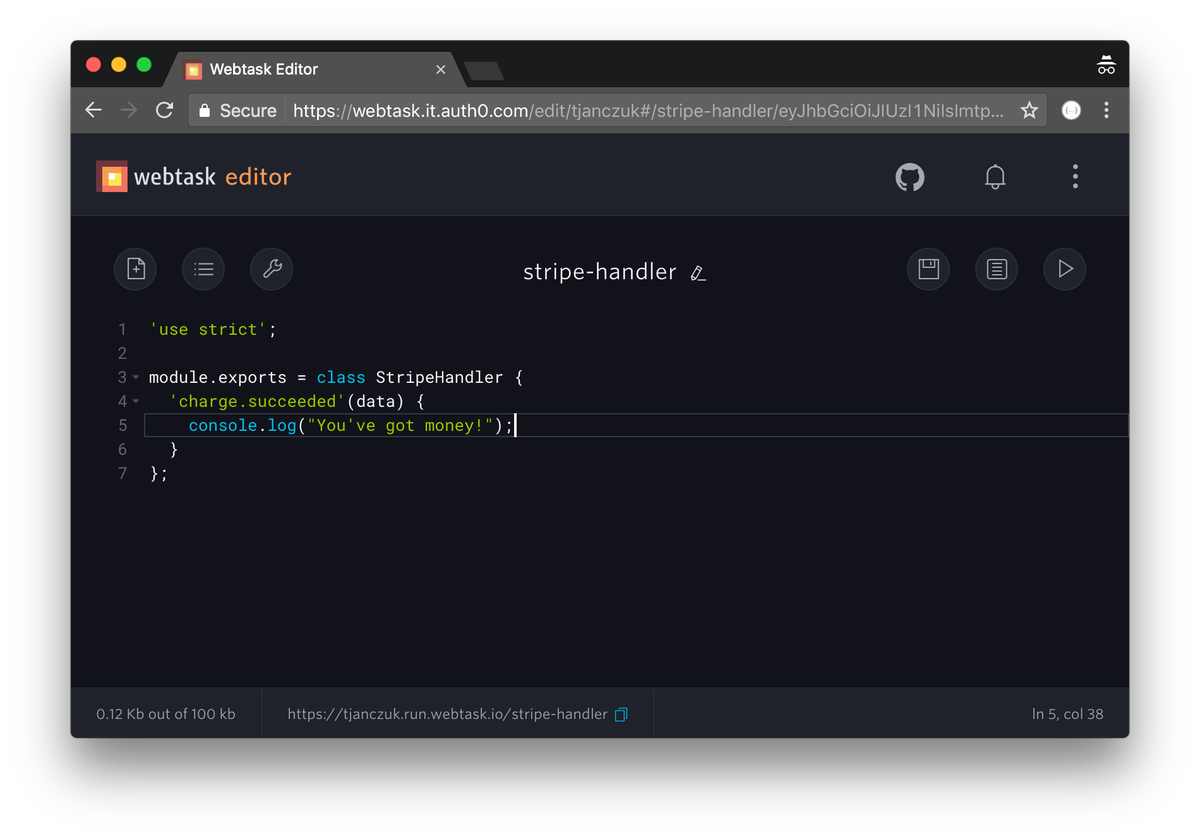Click the 'charge.succeeded' string in code

[x=257, y=401]
